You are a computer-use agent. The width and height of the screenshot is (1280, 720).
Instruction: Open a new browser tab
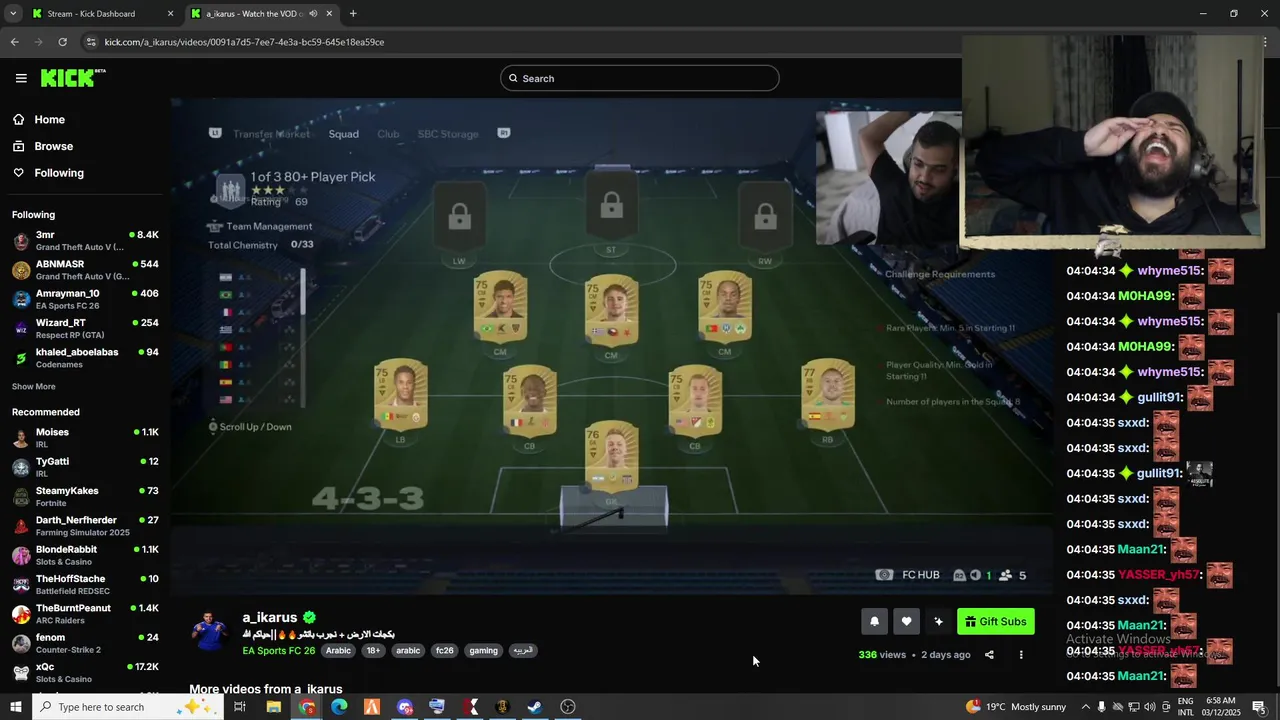[353, 14]
